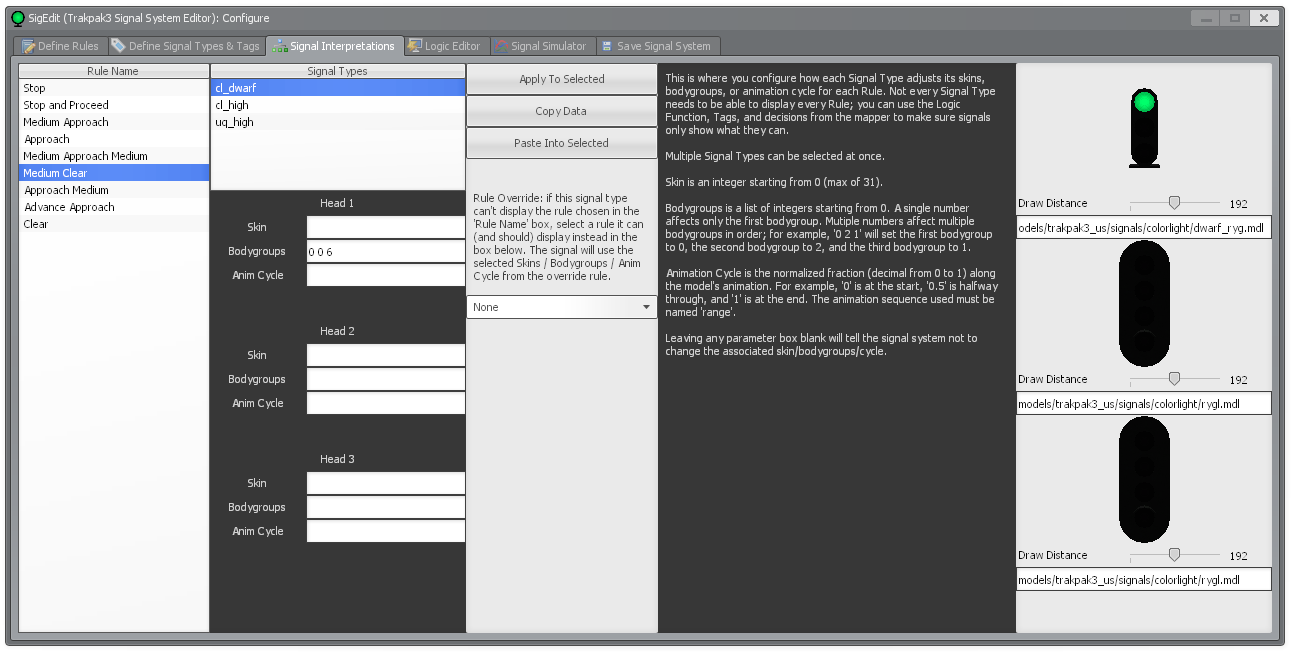Click Head 1 Bodygroups field with 0 0 6

tap(386, 251)
